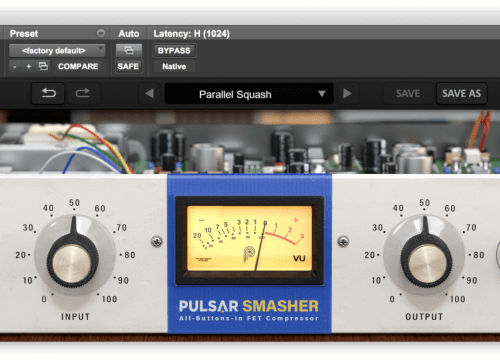This screenshot has width=500, height=360.
Task: Click the VU meter display
Action: point(249,240)
